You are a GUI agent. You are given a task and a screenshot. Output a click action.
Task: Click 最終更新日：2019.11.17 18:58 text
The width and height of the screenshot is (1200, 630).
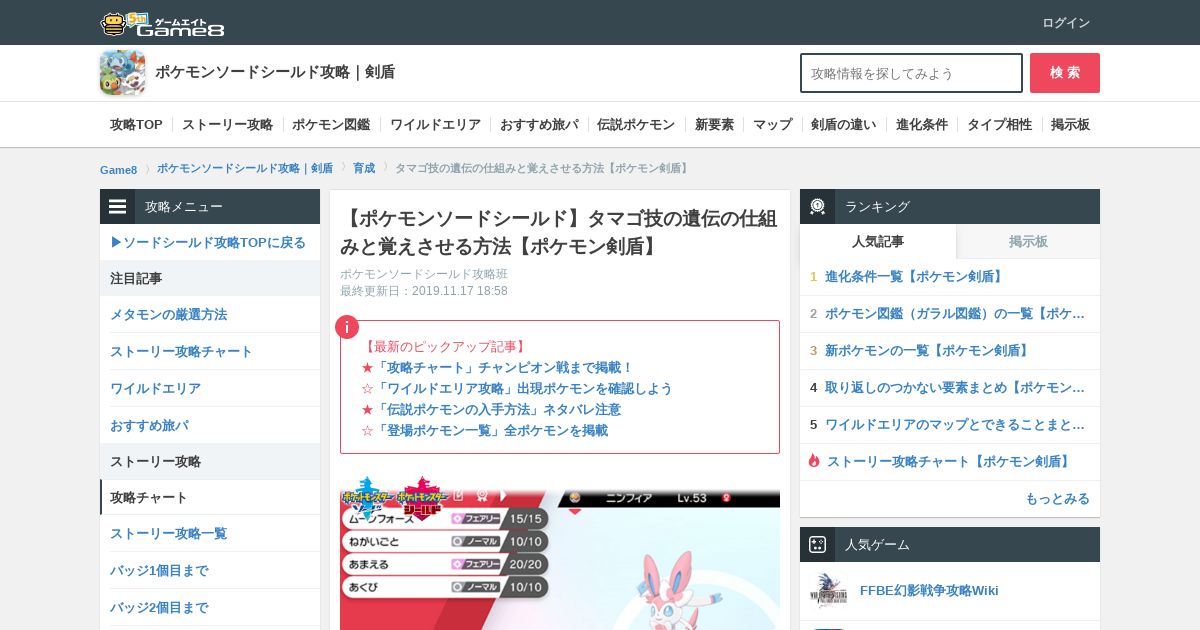point(424,291)
